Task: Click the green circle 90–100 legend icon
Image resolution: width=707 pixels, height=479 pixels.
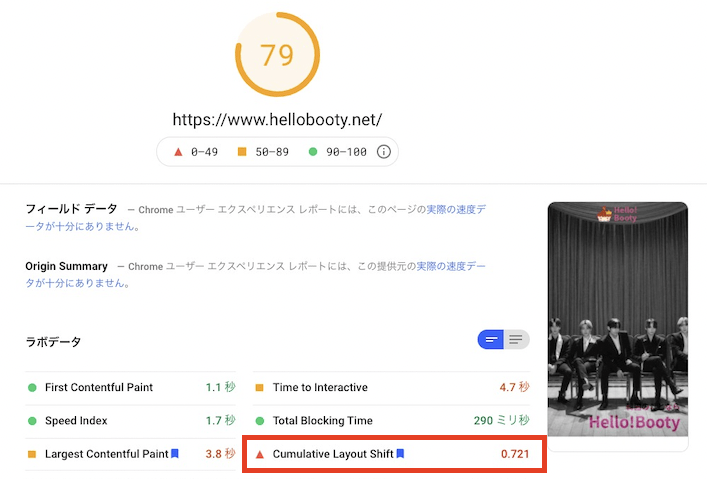Action: pyautogui.click(x=313, y=152)
